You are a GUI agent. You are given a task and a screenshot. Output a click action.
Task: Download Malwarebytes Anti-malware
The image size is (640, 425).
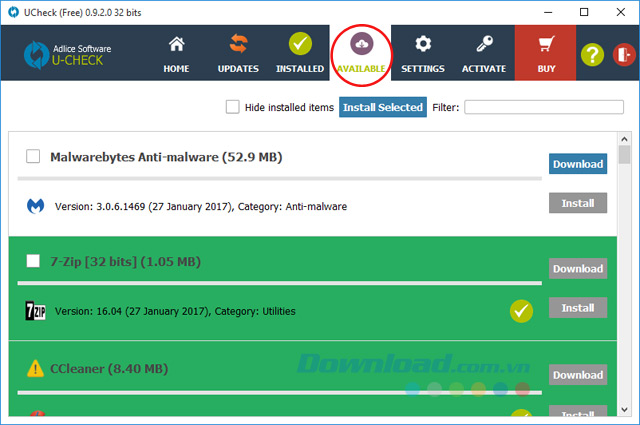point(577,164)
